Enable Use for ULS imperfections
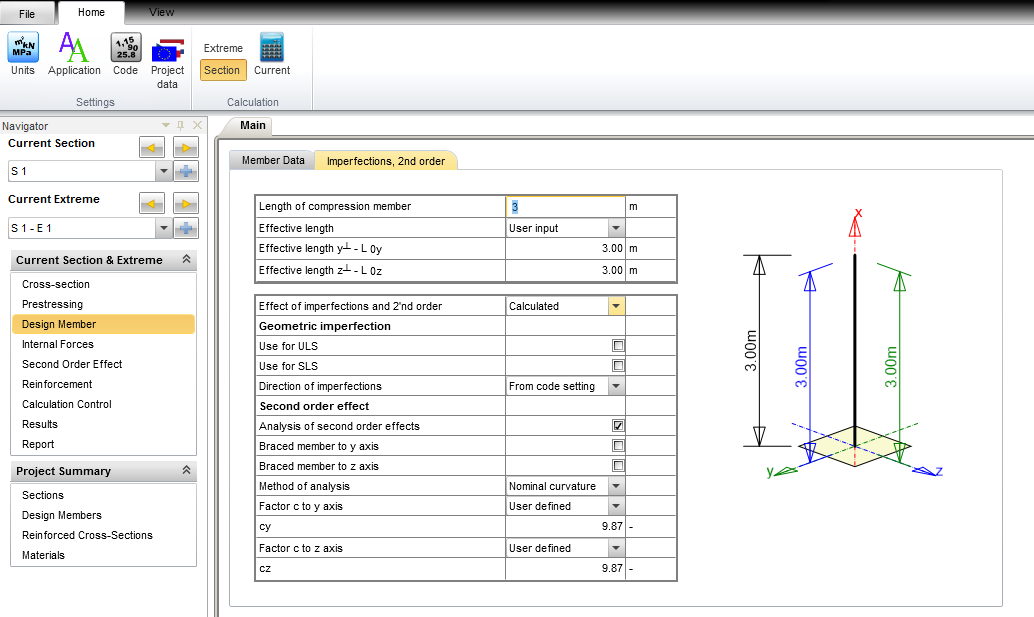The height and width of the screenshot is (617, 1034). click(617, 345)
